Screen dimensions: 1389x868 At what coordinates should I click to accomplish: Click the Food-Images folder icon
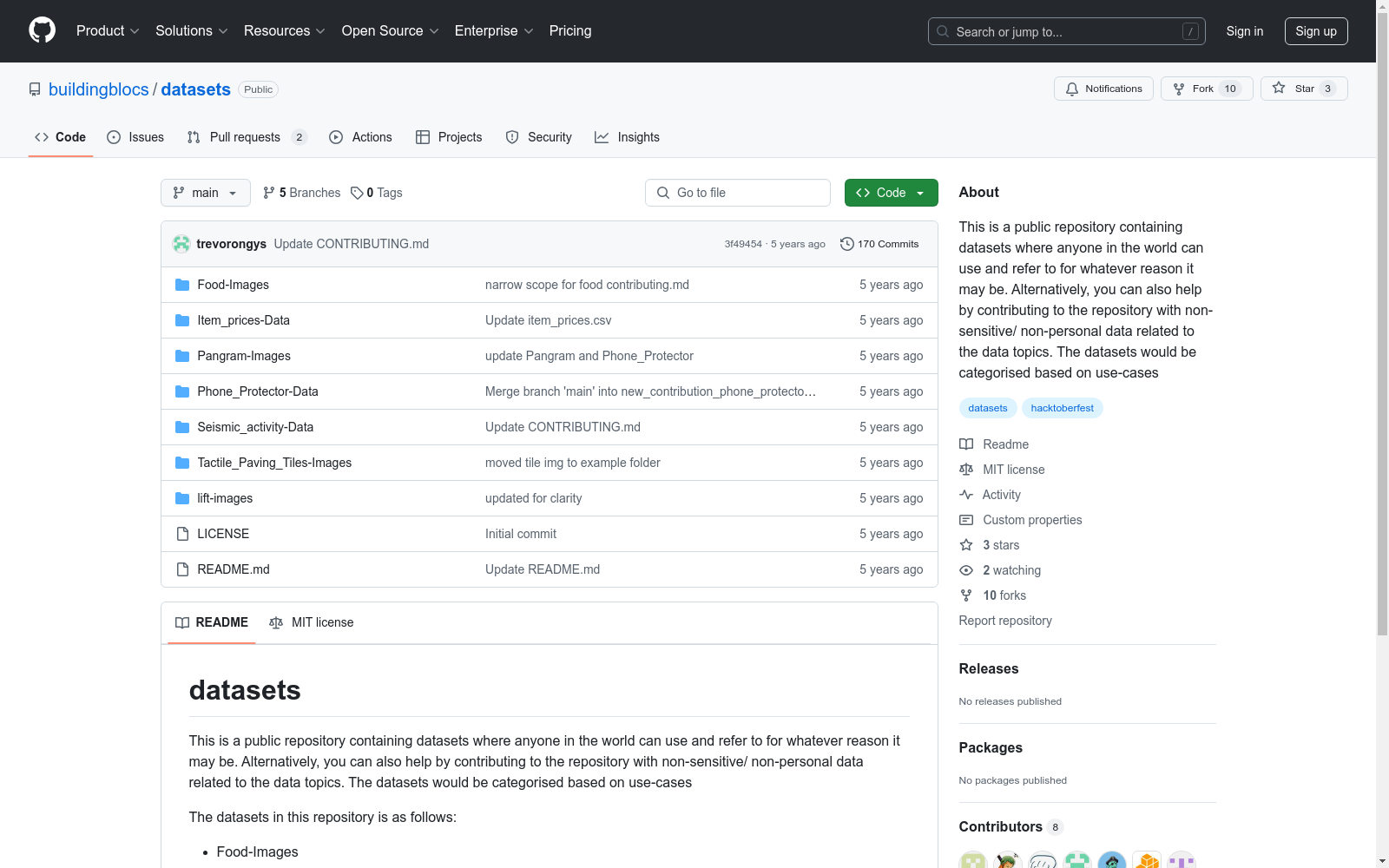click(x=182, y=285)
